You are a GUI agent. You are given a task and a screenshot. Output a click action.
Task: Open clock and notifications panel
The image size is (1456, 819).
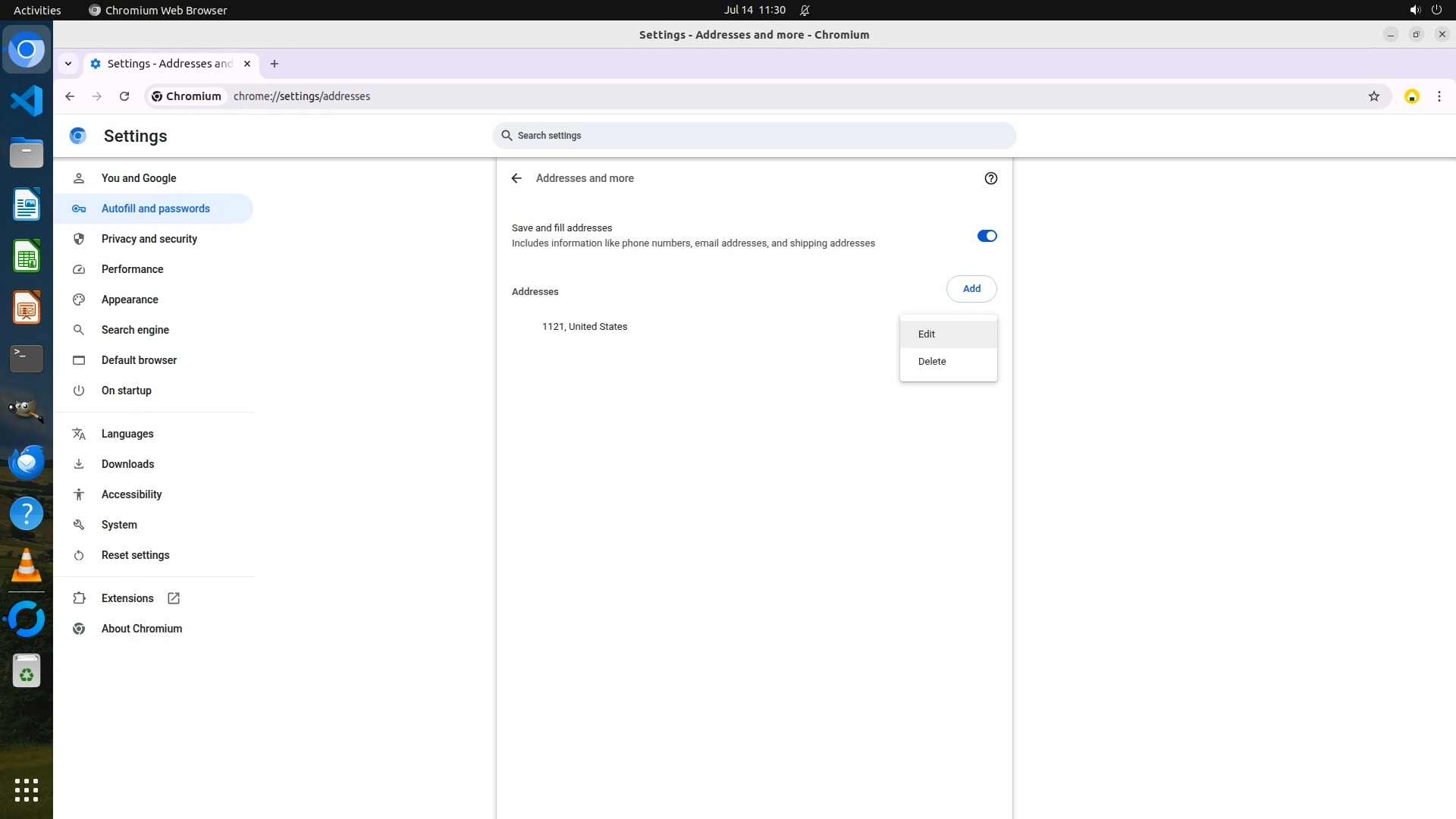click(x=755, y=10)
